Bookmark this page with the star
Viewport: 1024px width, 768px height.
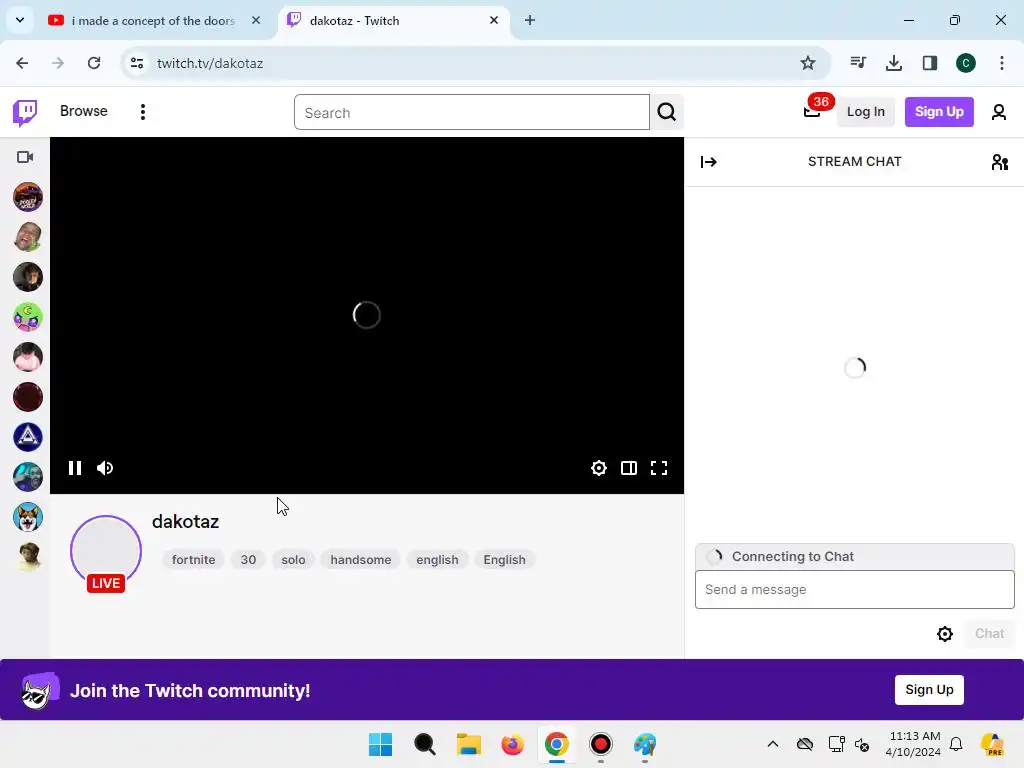pyautogui.click(x=808, y=63)
